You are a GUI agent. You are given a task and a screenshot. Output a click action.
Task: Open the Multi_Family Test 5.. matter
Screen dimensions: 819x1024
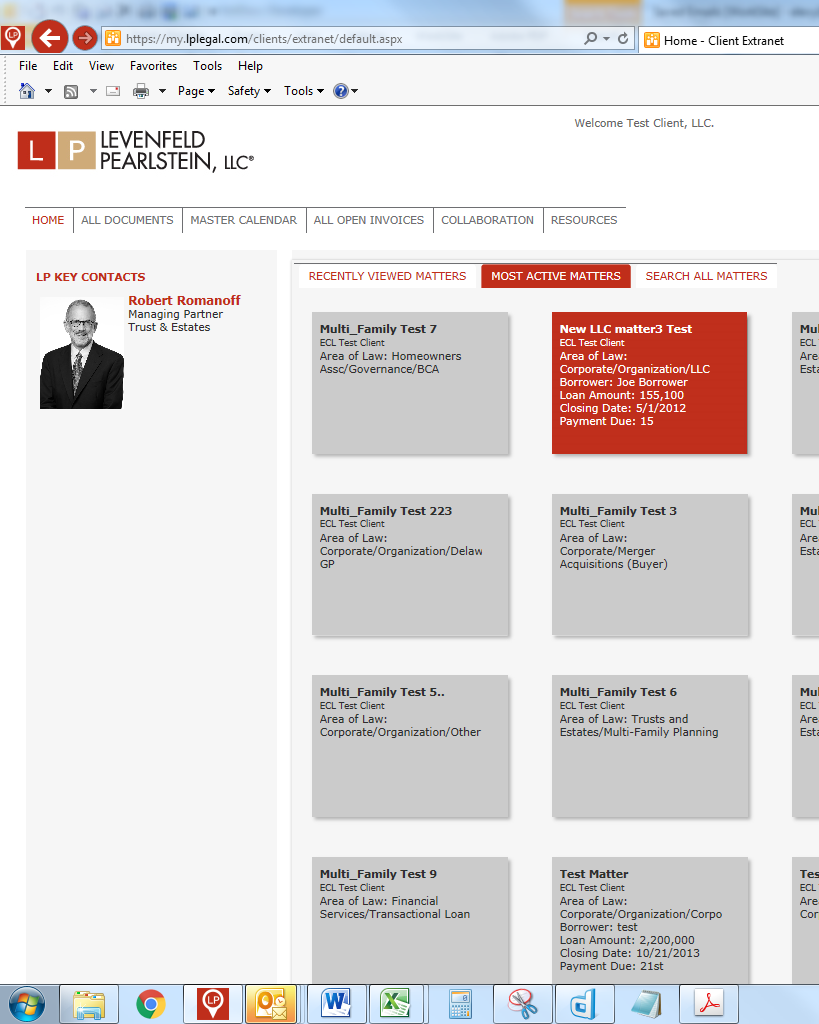[x=410, y=746]
